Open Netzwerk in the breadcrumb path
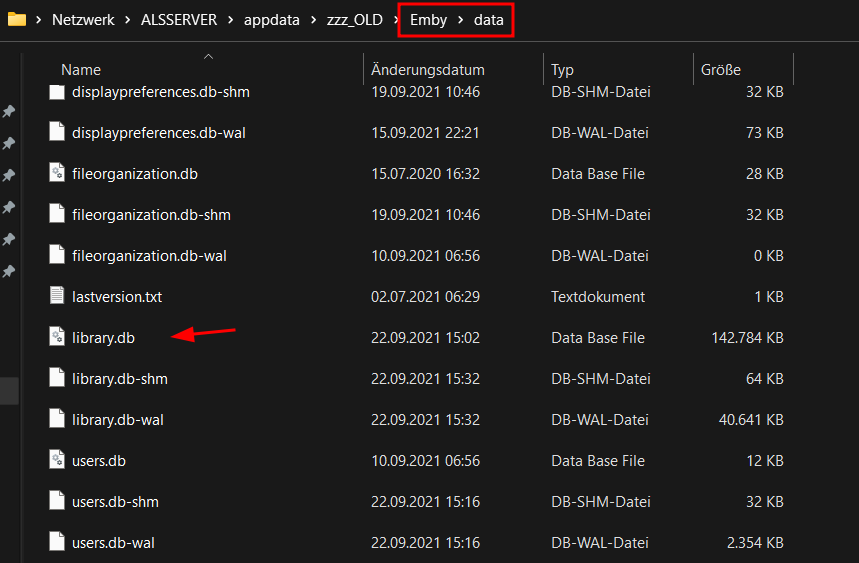 83,20
